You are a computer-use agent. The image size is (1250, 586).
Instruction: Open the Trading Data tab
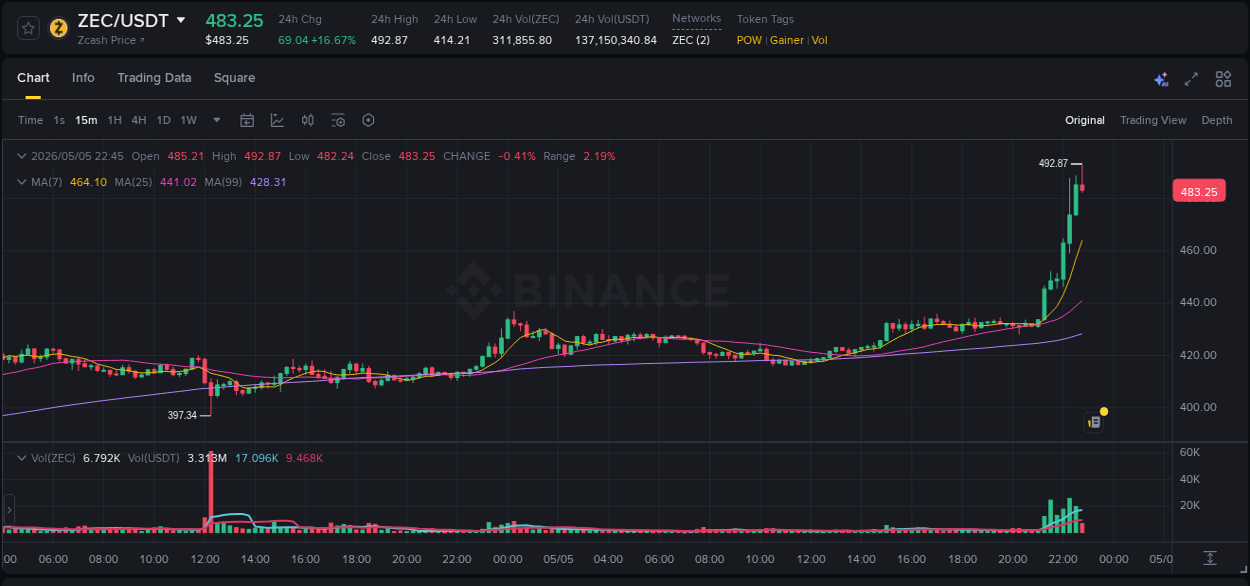click(x=154, y=78)
